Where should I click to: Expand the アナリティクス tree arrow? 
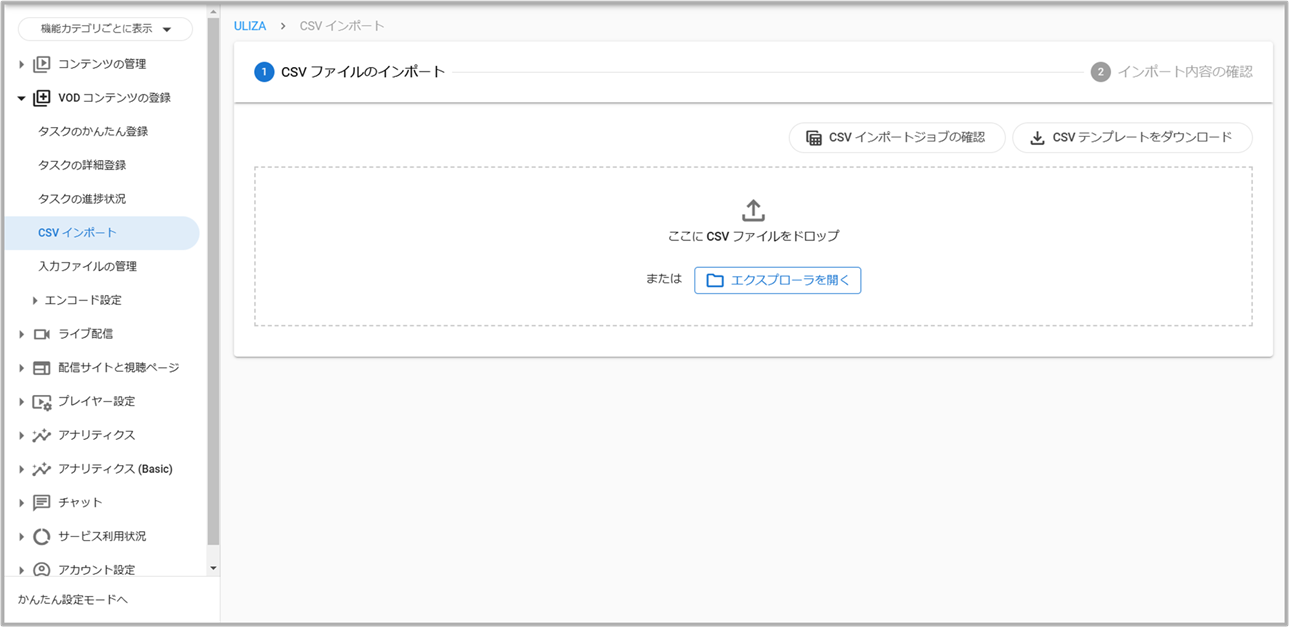point(21,435)
